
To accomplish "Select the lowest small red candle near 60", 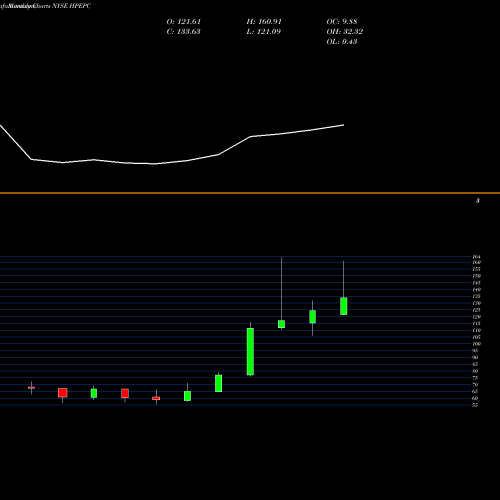I will pos(156,398).
